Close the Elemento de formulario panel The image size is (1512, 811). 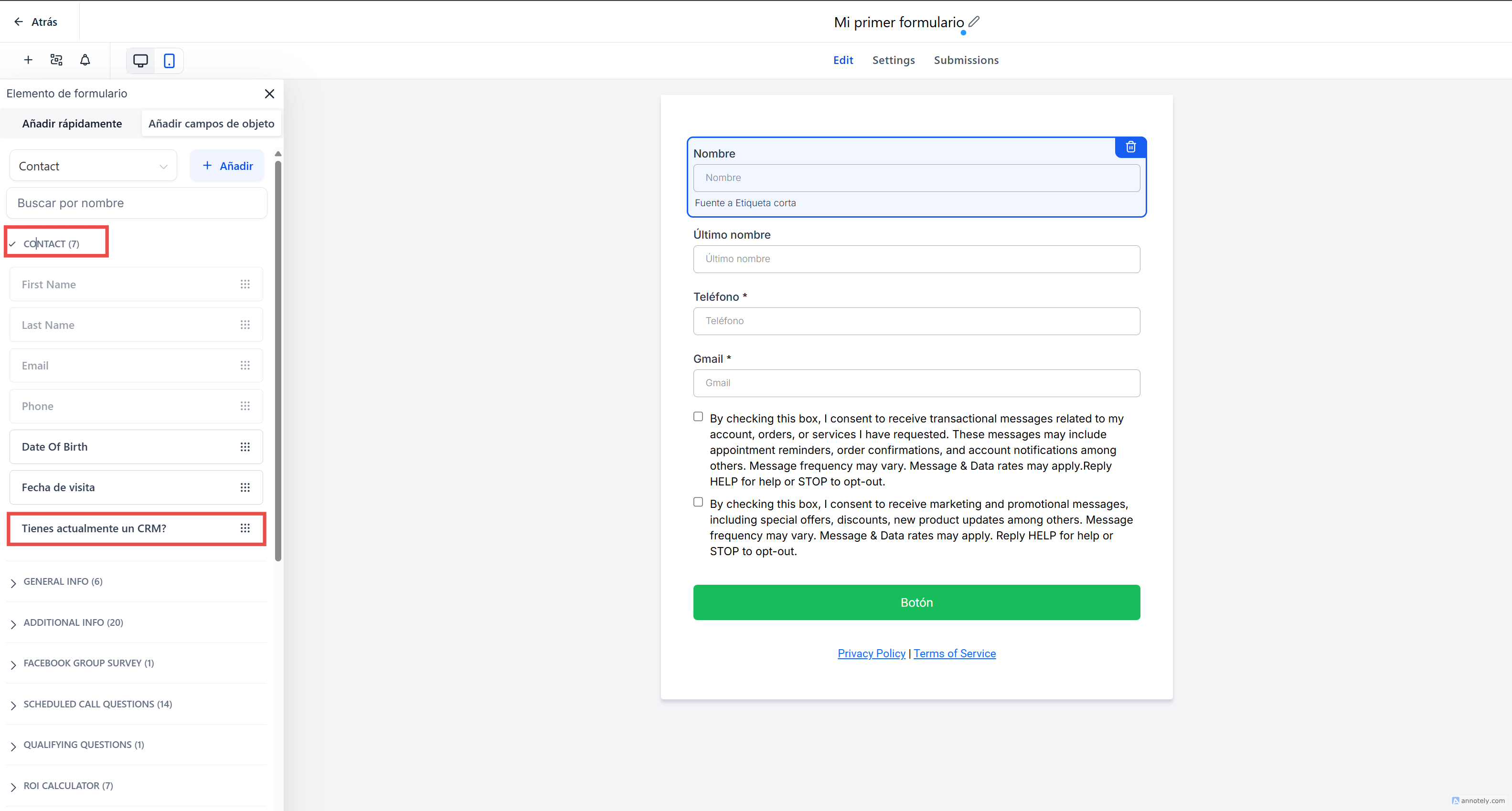point(269,94)
